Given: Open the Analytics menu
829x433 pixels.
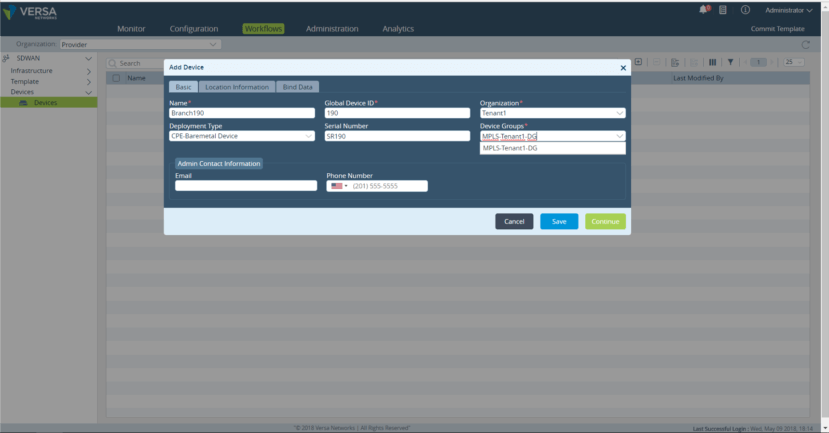Looking at the screenshot, I should click(398, 29).
